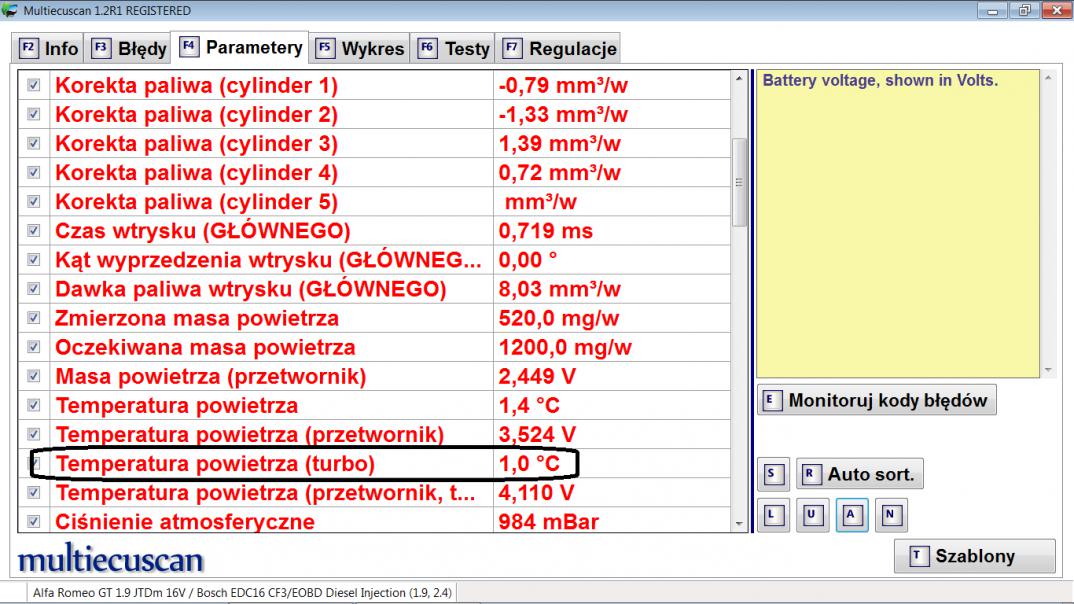Select the A button icon

pyautogui.click(x=852, y=515)
